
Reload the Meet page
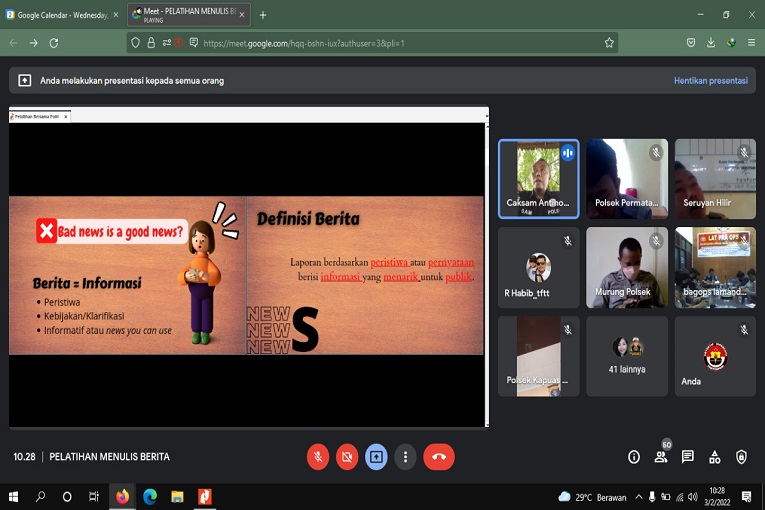click(54, 43)
